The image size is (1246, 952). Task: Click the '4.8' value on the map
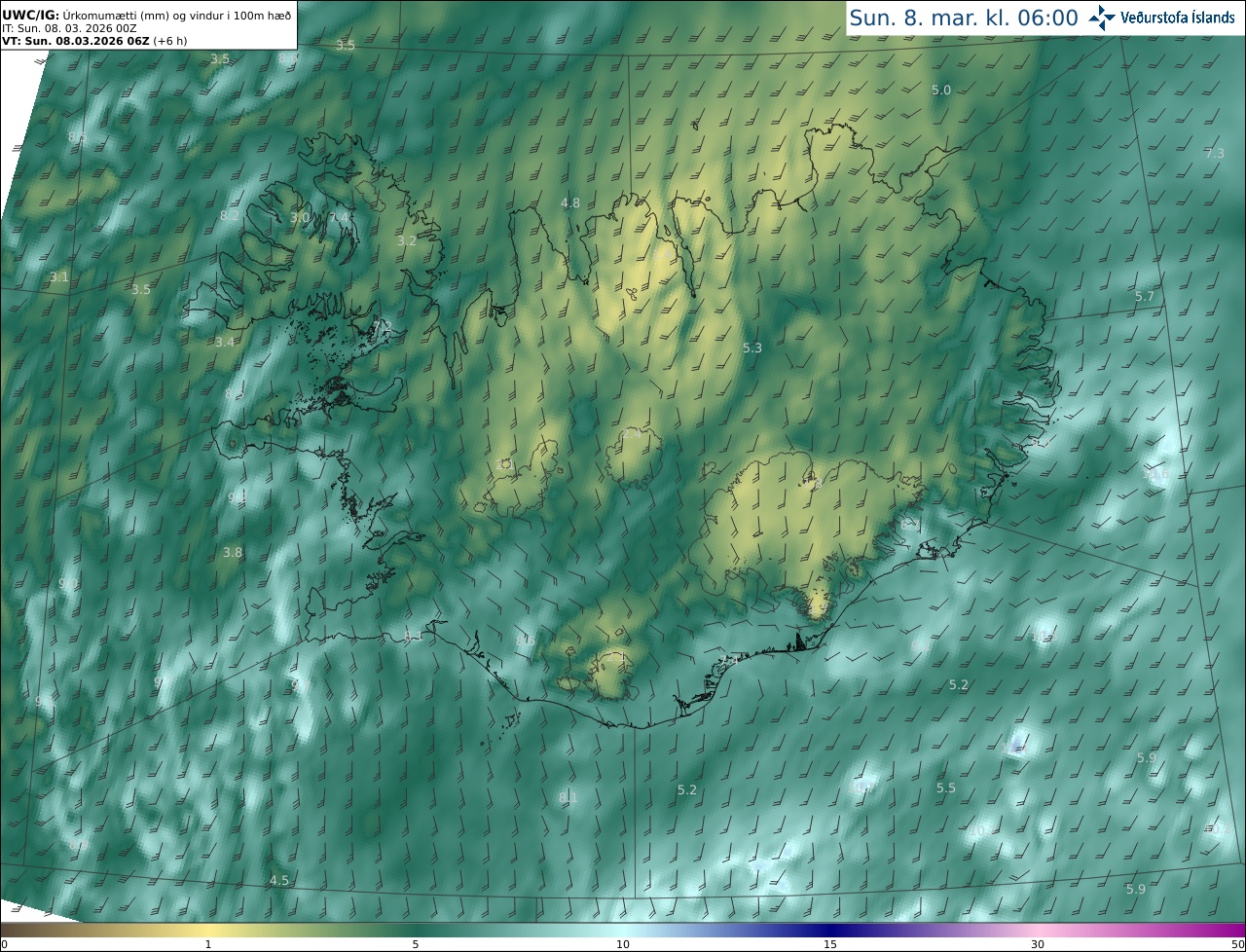[x=570, y=202]
